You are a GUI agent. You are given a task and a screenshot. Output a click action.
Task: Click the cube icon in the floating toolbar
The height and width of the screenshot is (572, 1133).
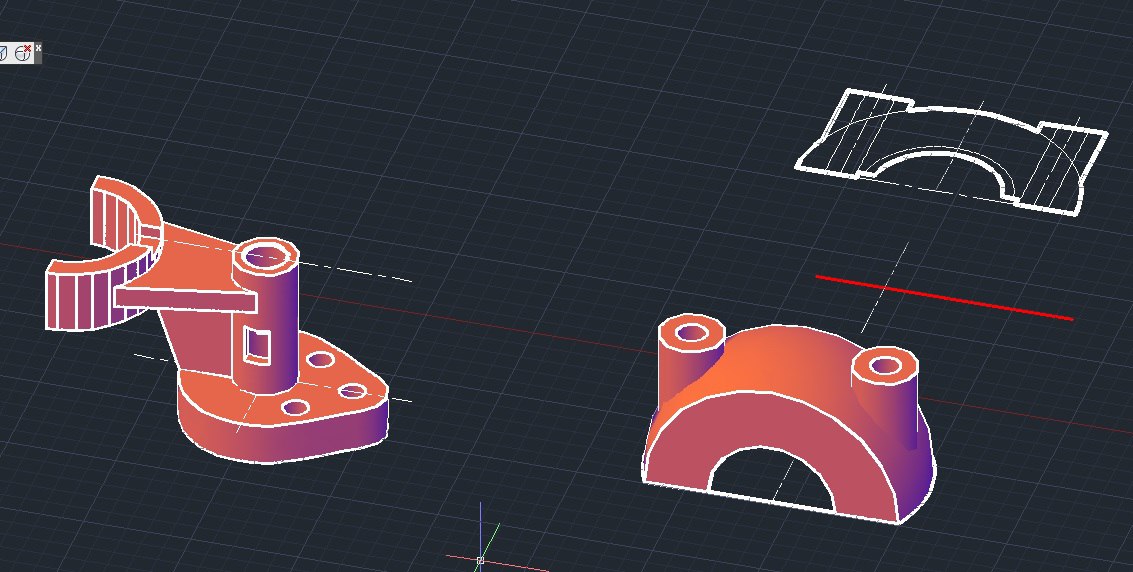point(3,53)
